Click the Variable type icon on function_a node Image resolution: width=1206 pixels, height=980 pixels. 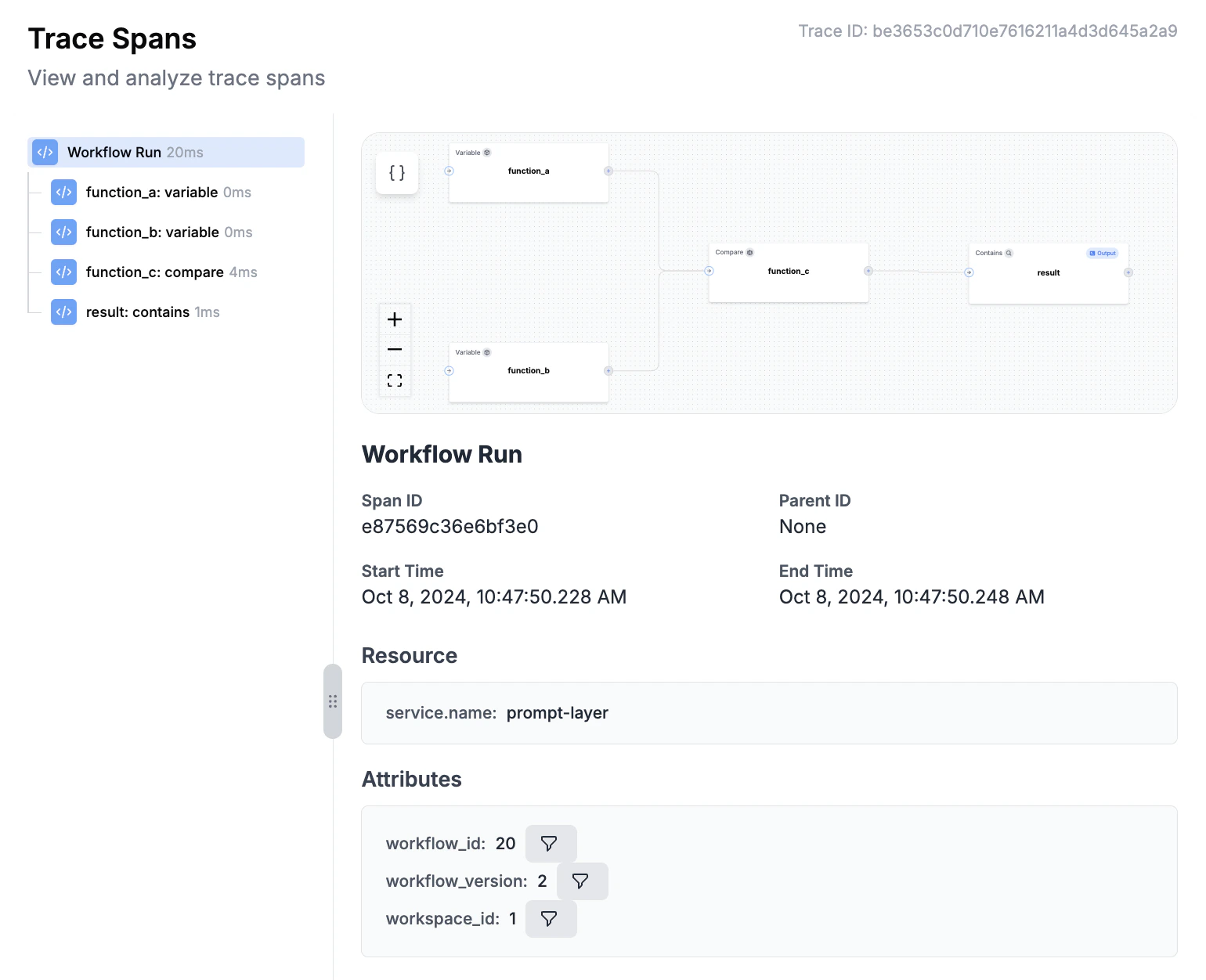(487, 153)
